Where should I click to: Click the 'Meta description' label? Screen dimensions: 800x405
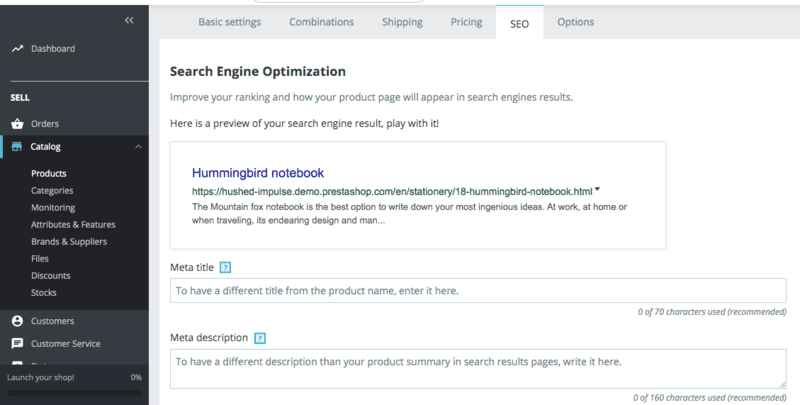pyautogui.click(x=209, y=338)
